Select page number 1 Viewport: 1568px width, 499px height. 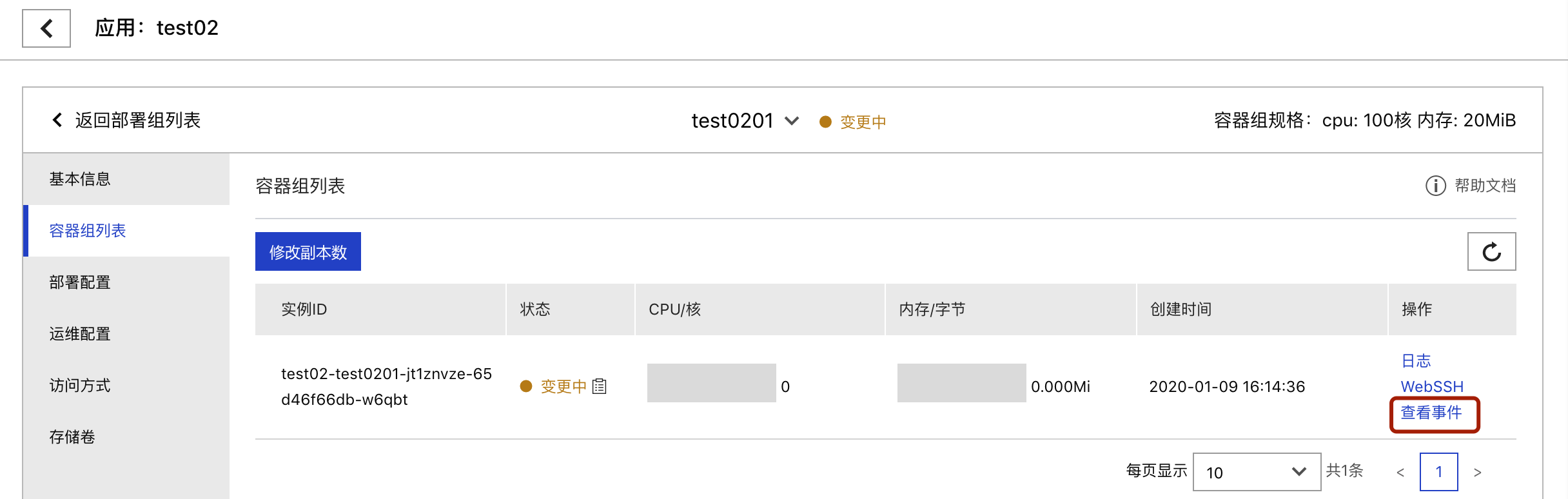coord(1438,472)
